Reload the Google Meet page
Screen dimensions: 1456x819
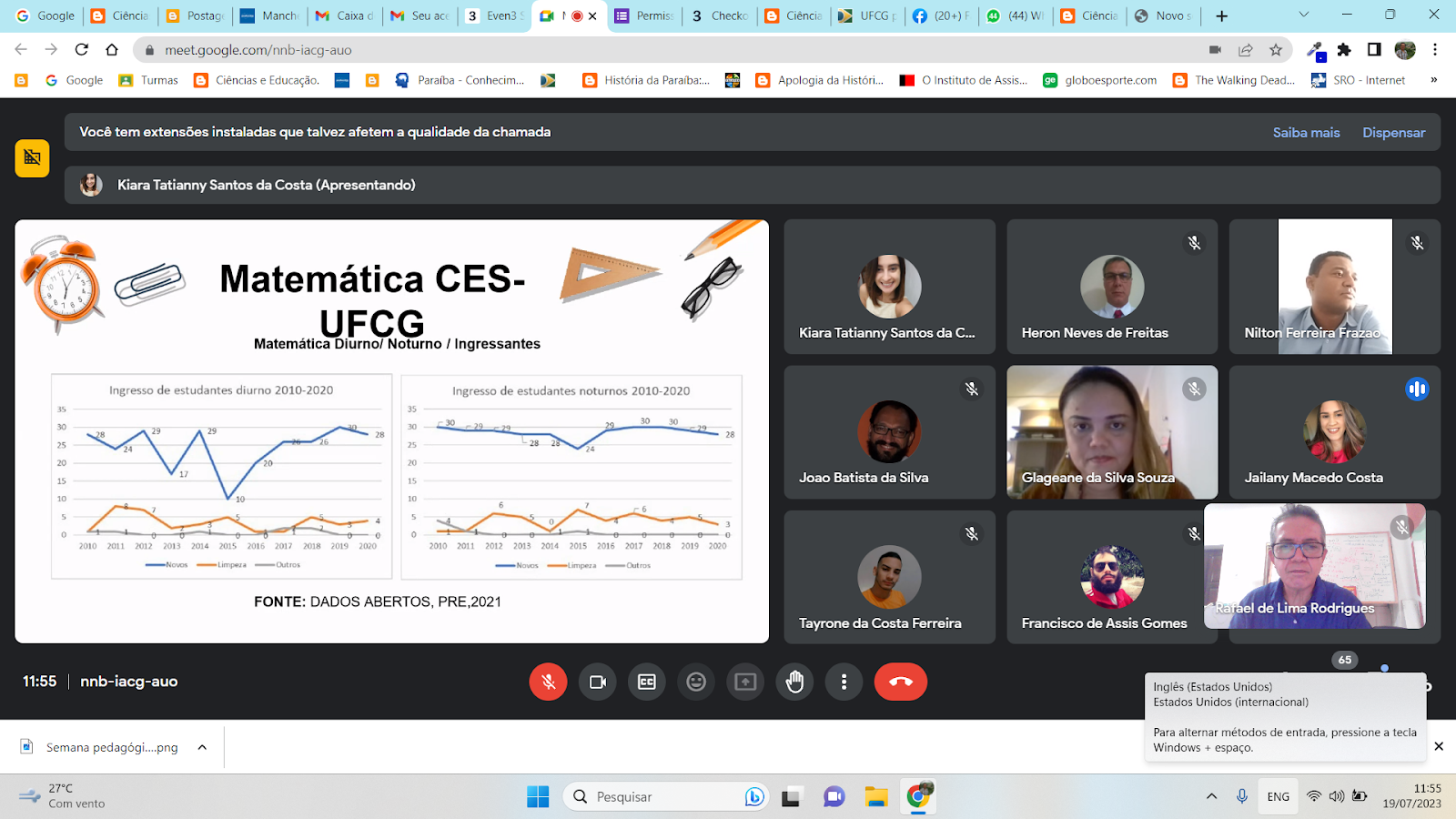(x=82, y=50)
